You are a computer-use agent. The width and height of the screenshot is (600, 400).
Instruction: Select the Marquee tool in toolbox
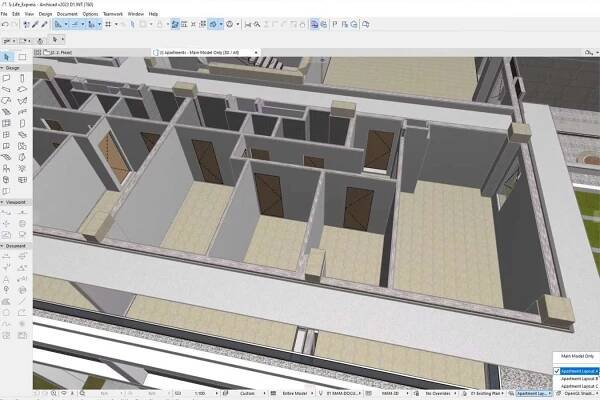tap(21, 57)
